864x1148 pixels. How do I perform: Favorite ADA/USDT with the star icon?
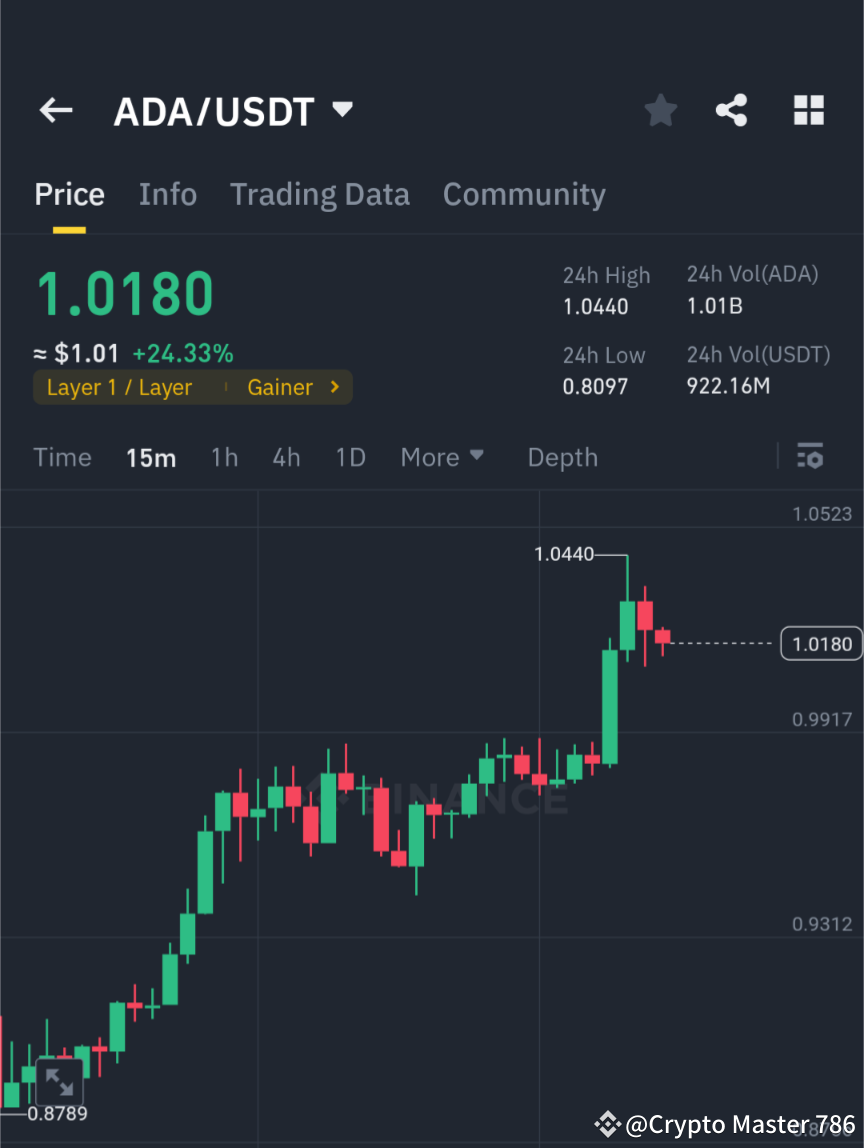tap(660, 110)
